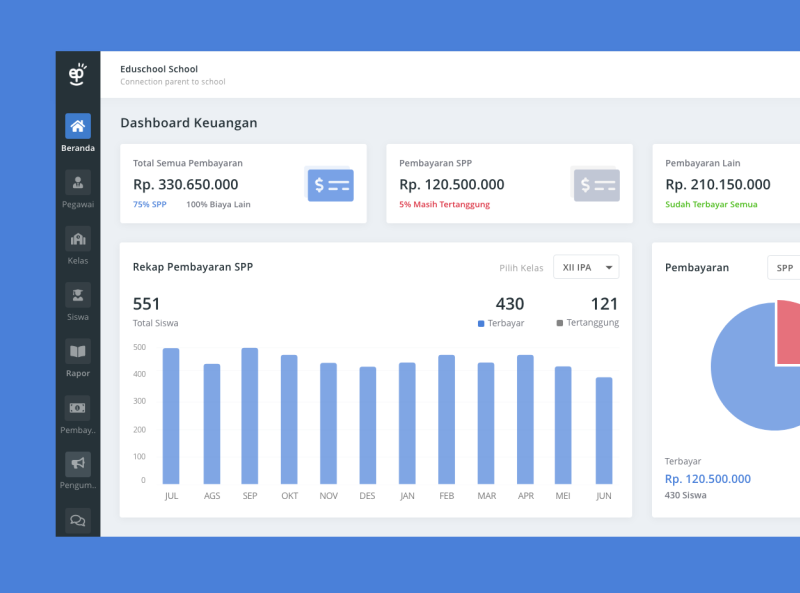The height and width of the screenshot is (593, 800).
Task: Select the Pembayaran money icon
Action: point(78,407)
